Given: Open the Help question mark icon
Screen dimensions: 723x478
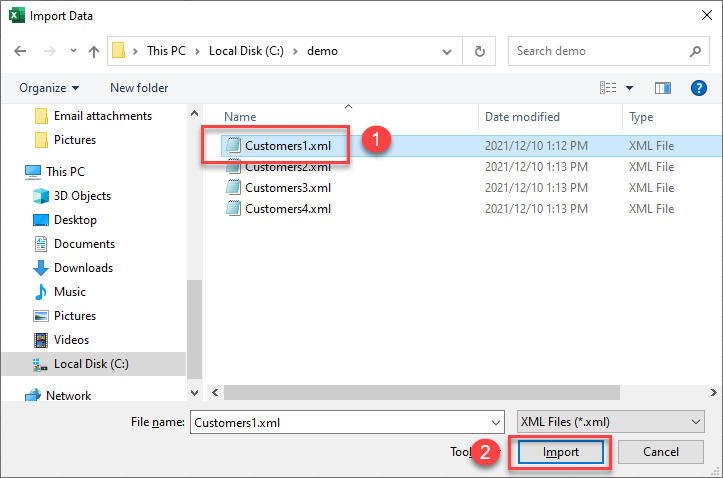Looking at the screenshot, I should 699,88.
